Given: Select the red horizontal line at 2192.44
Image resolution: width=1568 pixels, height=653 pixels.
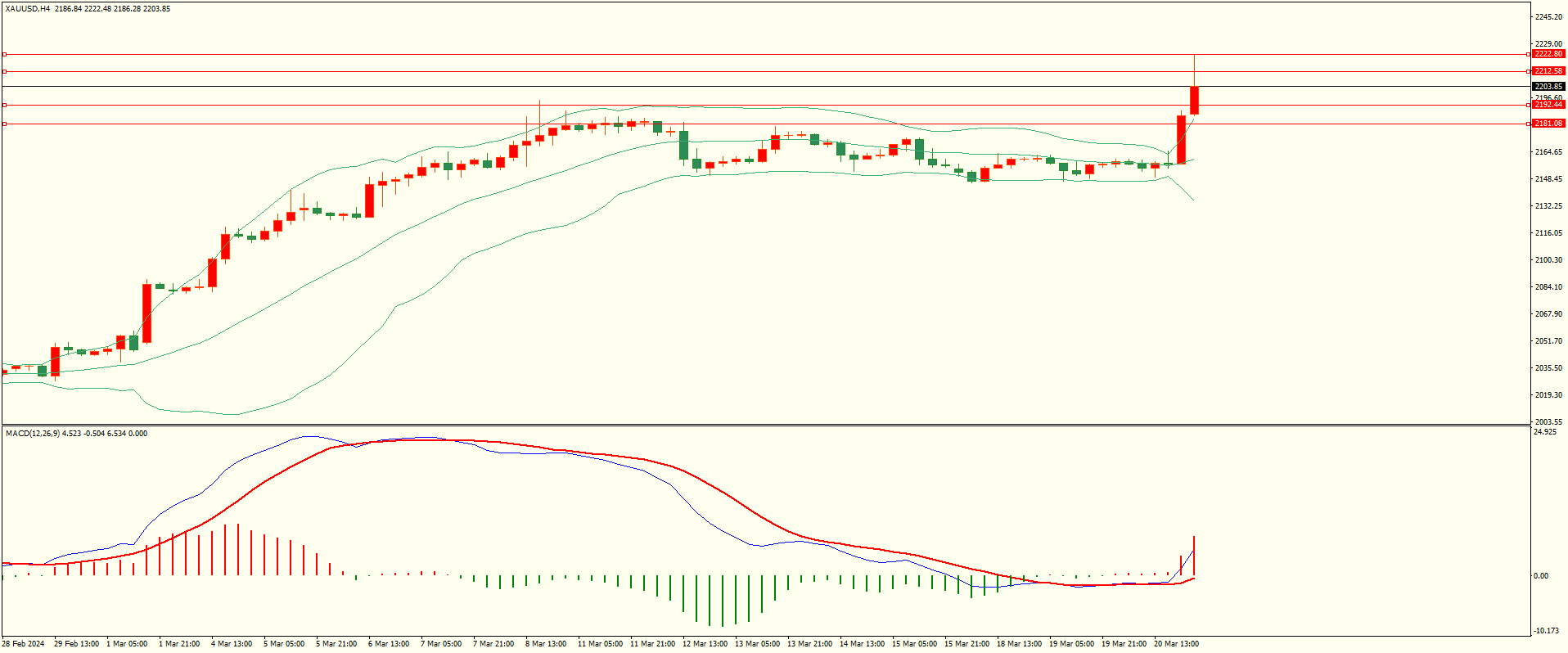Looking at the screenshot, I should coord(765,105).
